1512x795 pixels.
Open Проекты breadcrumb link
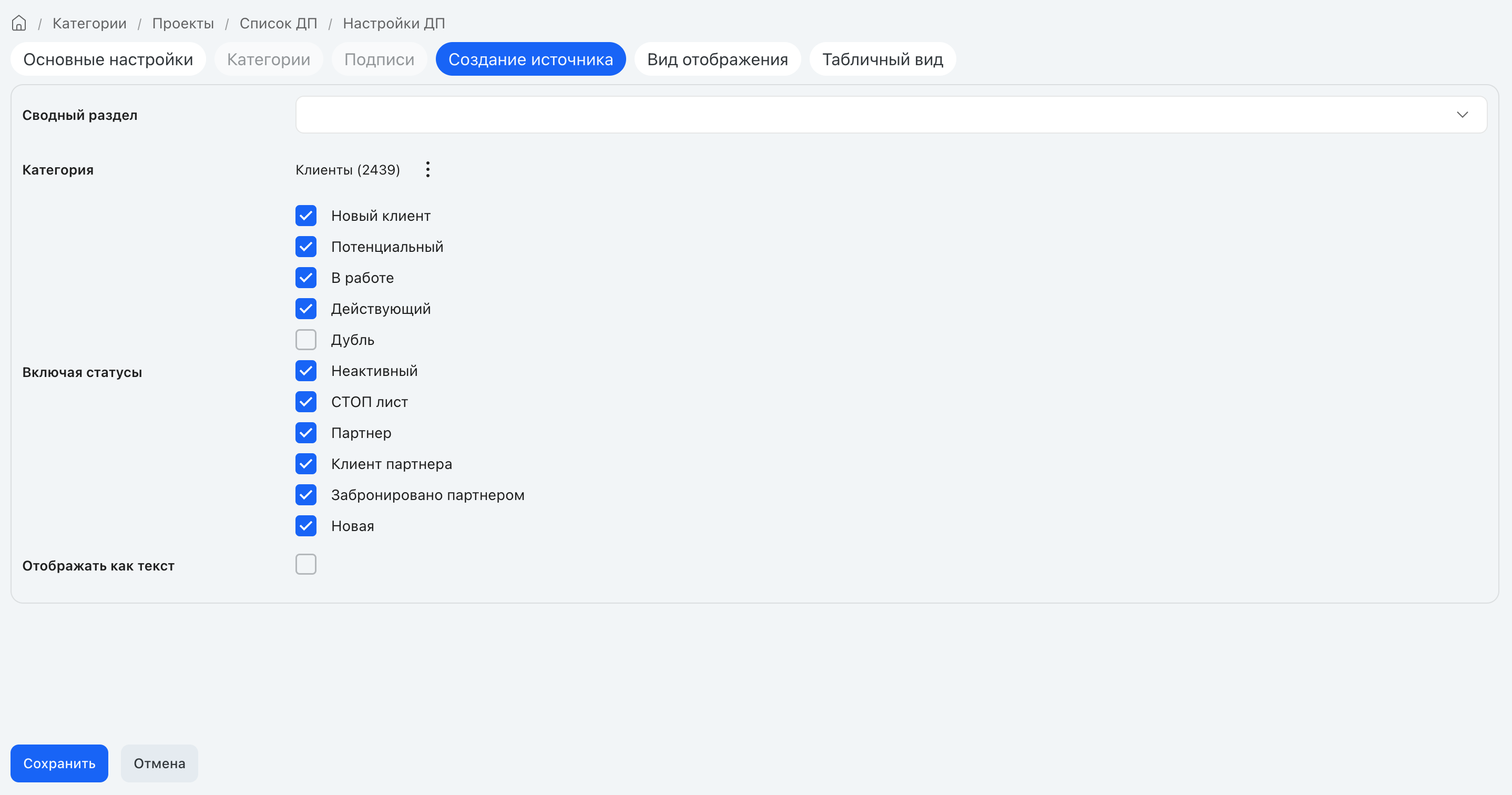pyautogui.click(x=183, y=24)
